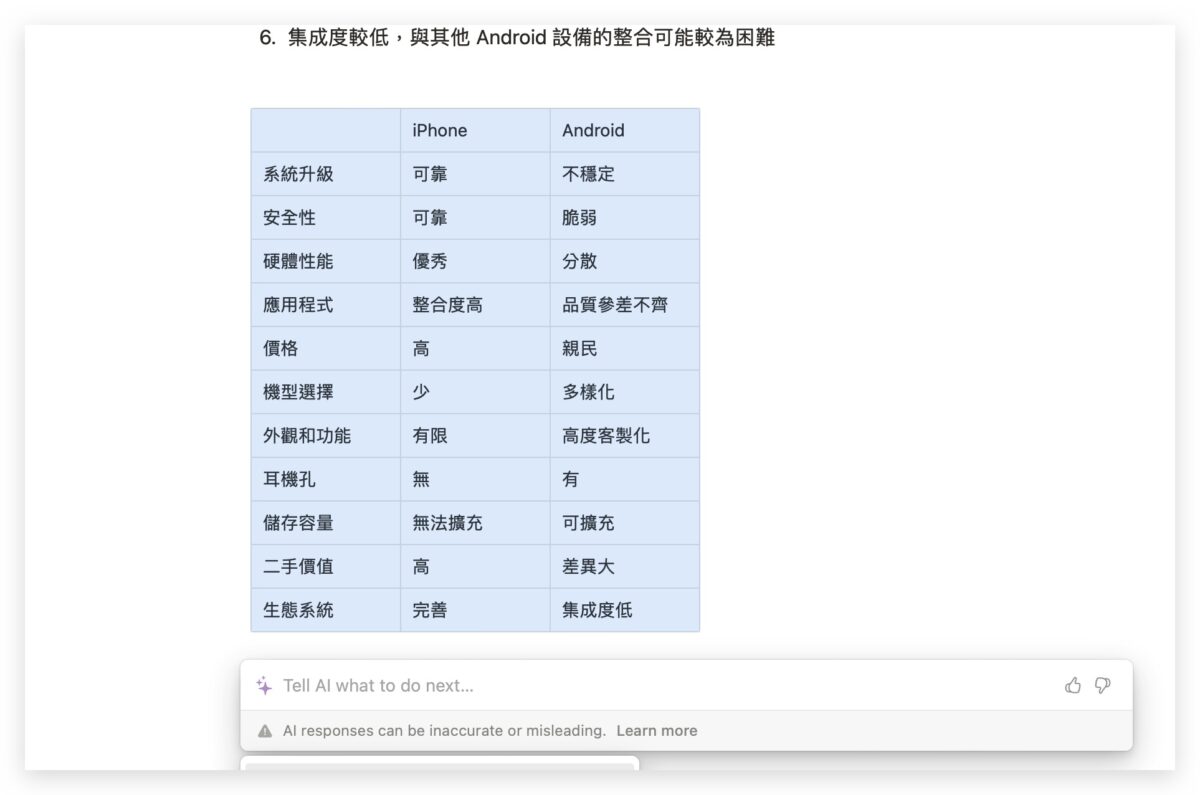Select the 少 cell
The width and height of the screenshot is (1200, 795).
[x=475, y=392]
